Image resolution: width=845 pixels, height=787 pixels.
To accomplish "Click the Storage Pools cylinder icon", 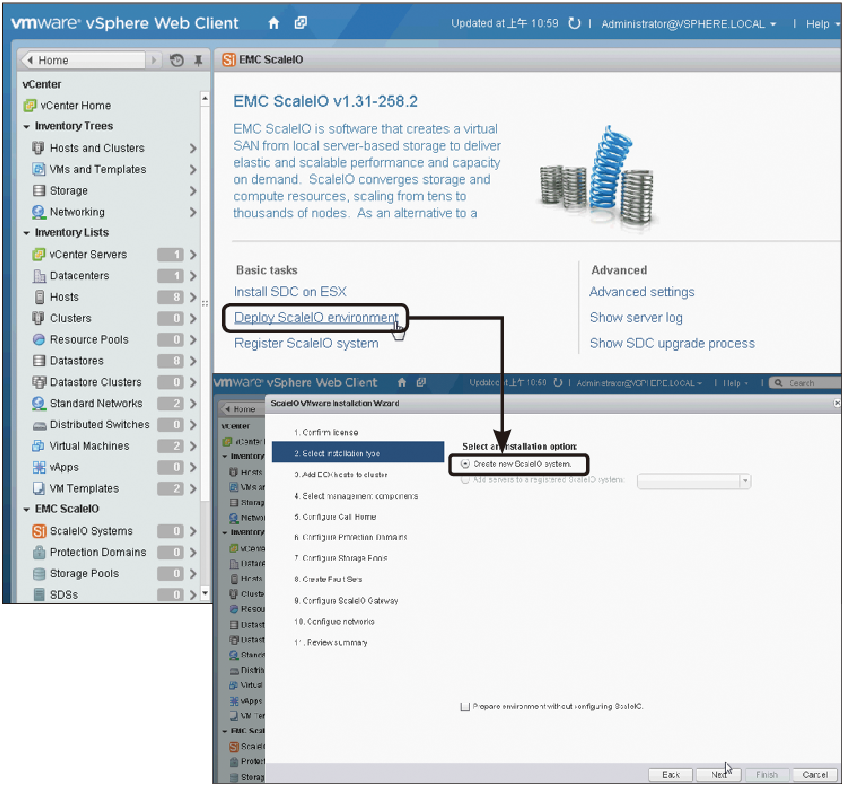I will (x=39, y=574).
